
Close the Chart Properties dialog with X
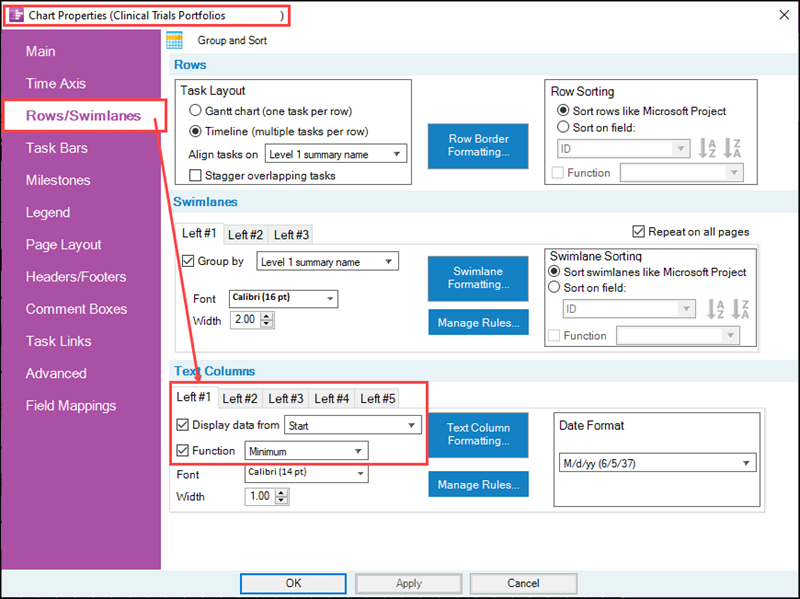click(x=784, y=15)
